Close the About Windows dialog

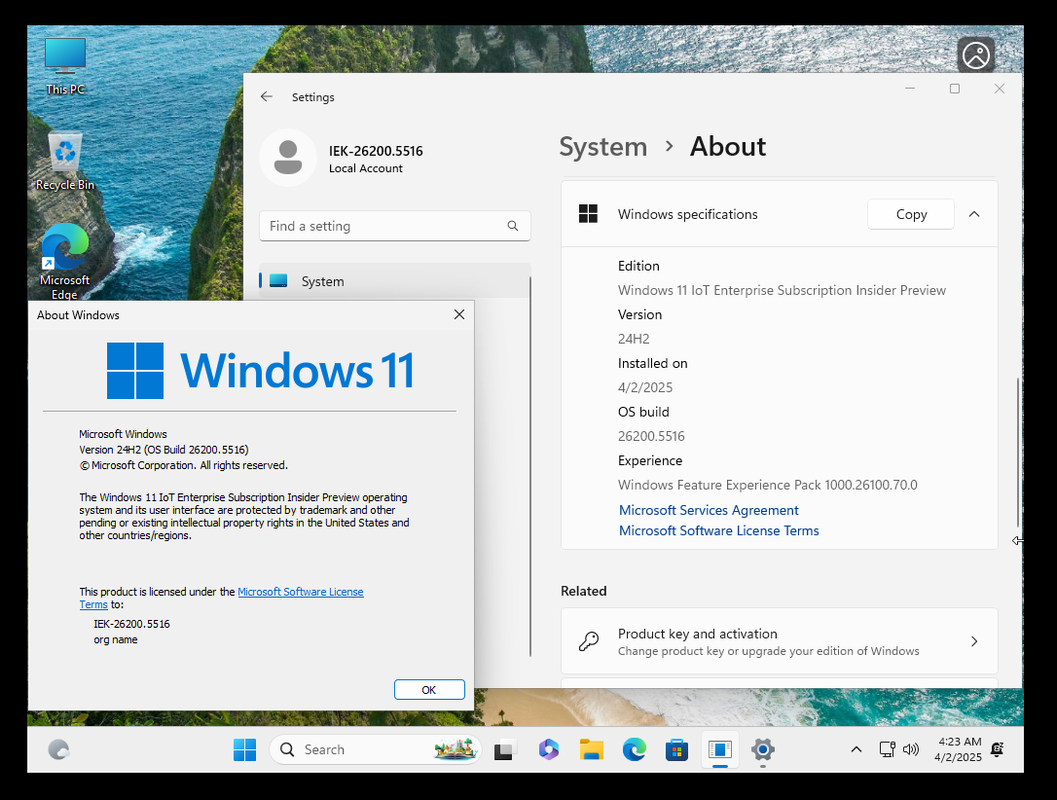[x=459, y=314]
